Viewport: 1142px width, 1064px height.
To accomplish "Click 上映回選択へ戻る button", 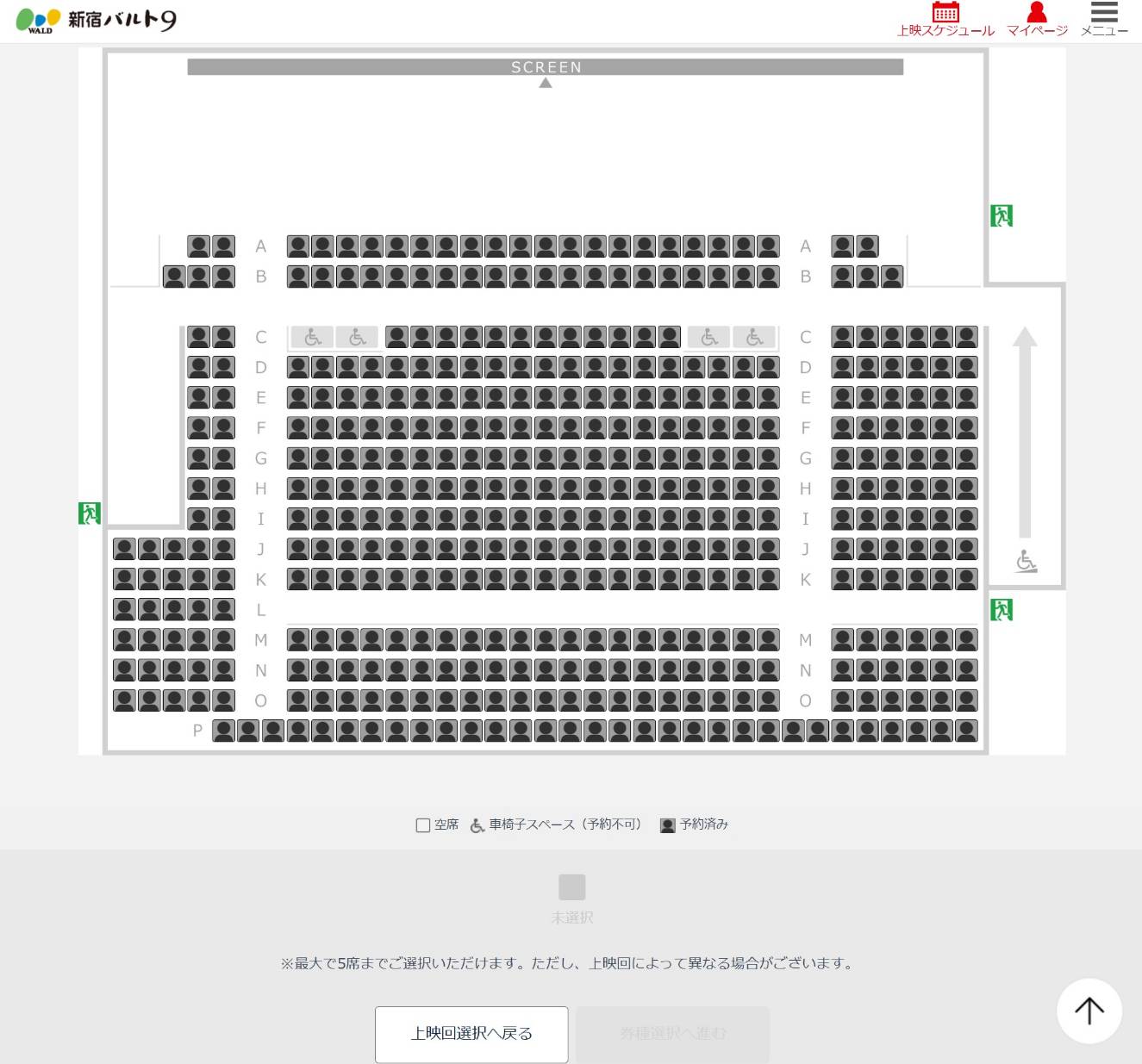I will 471,1034.
